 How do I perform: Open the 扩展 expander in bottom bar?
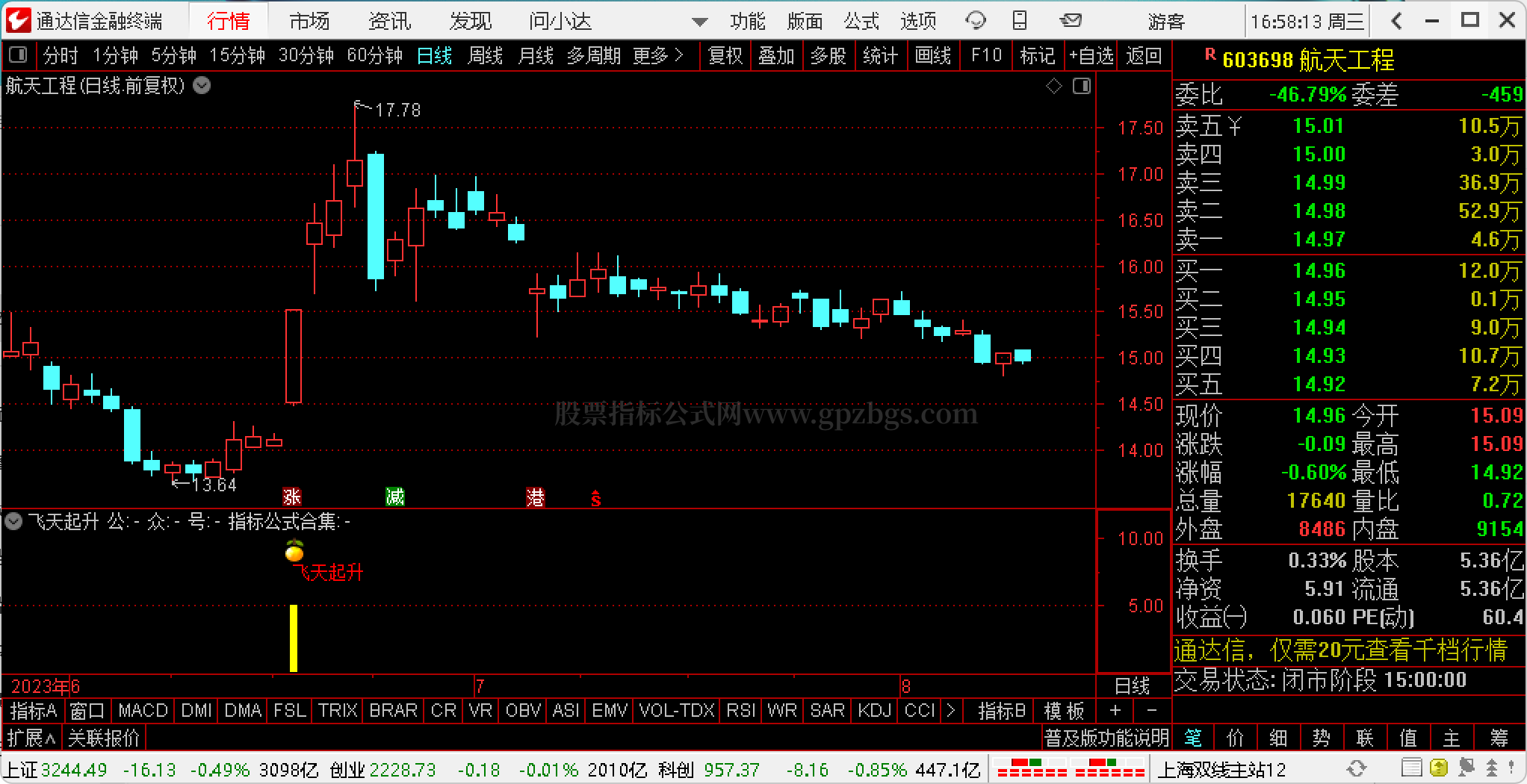(x=31, y=738)
